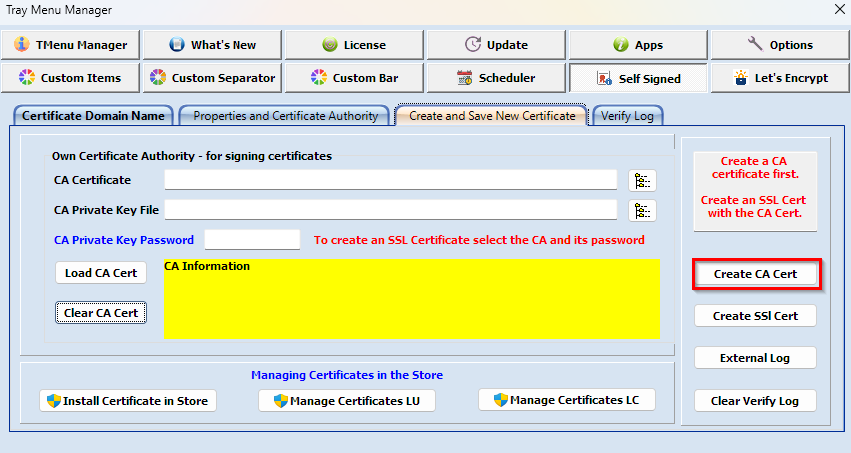Switch to Properties and Certificate Authority tab
Screen dimensions: 851x453
[284, 116]
